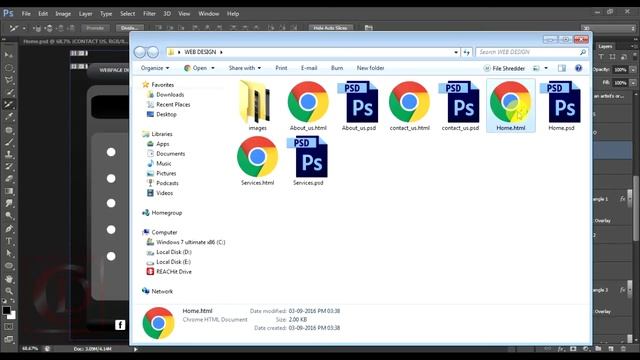Select the Gradient tool
The height and width of the screenshot is (360, 640).
9,191
